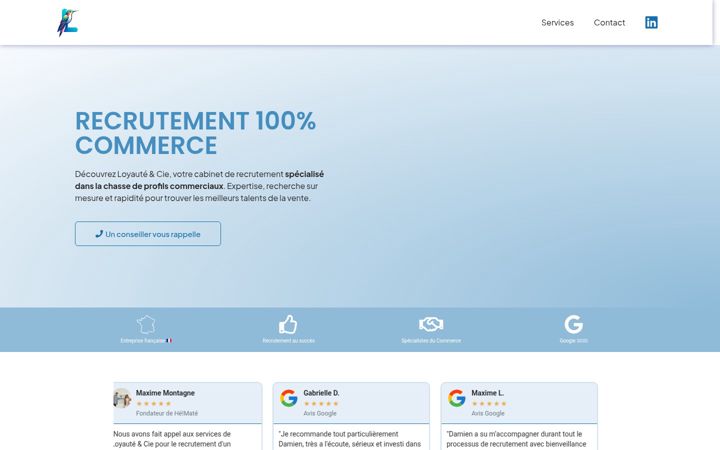Click Maxime Montagne's profile photo
The image size is (720, 450).
122,398
